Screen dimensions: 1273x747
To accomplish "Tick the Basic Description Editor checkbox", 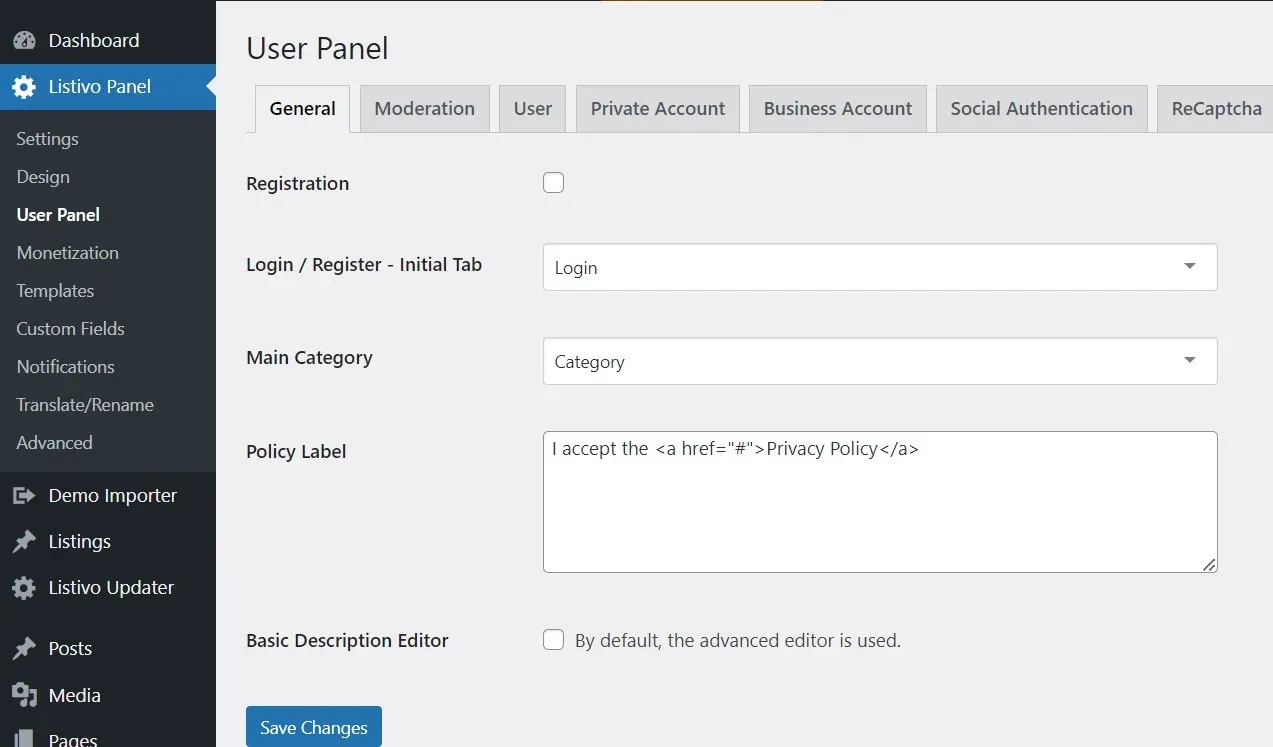I will click(553, 639).
